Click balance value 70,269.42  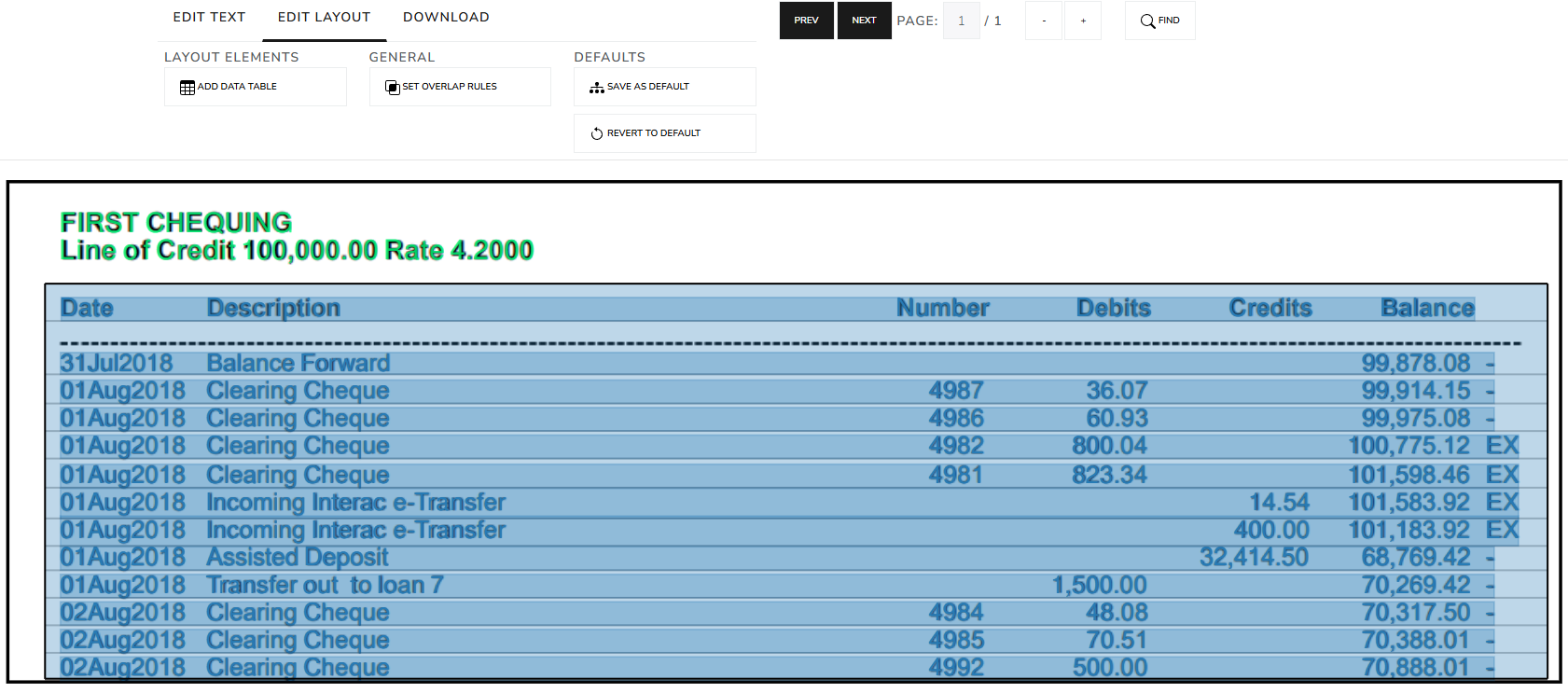point(1416,586)
